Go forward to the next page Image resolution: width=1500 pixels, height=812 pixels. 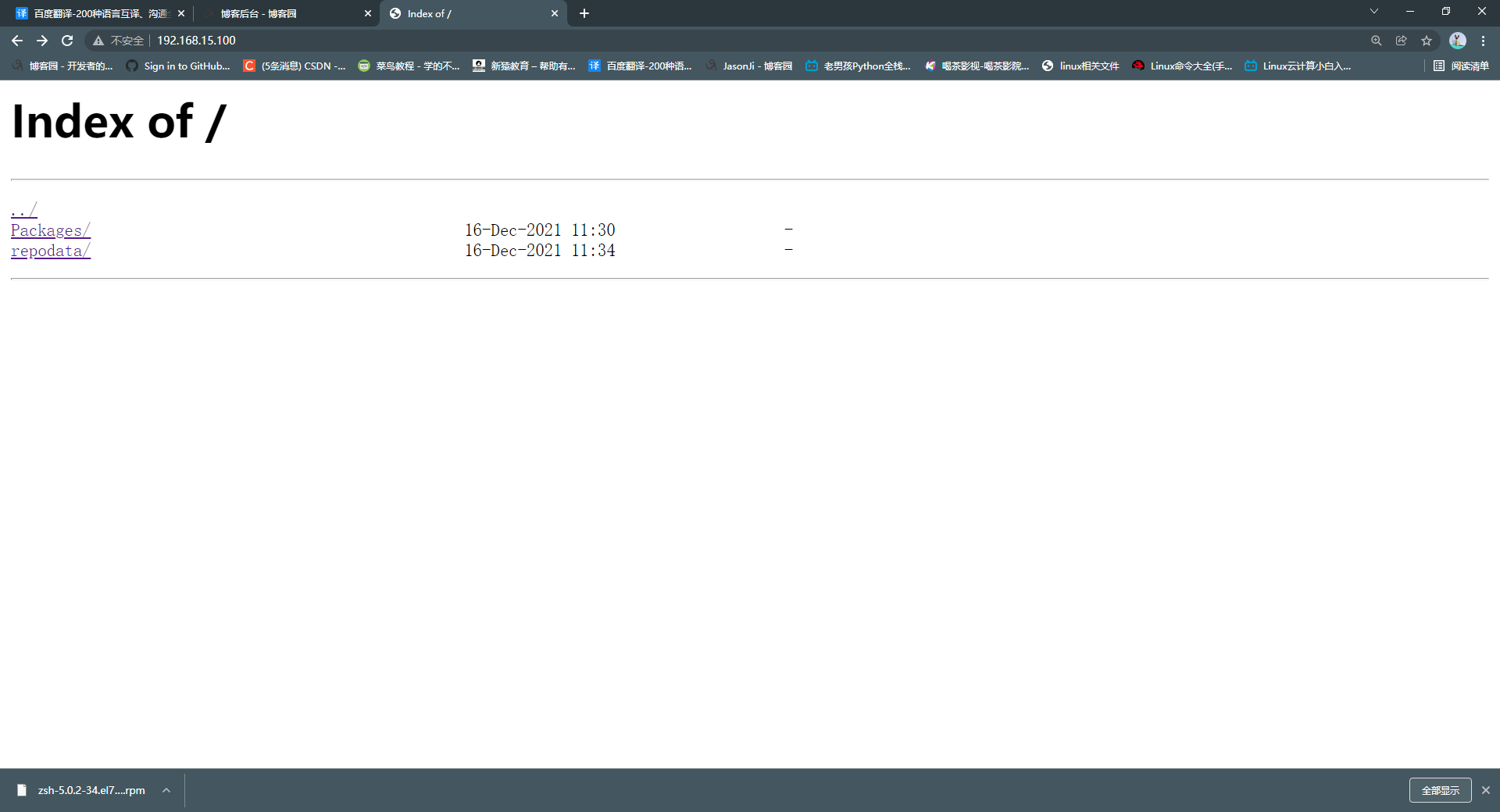(x=42, y=41)
